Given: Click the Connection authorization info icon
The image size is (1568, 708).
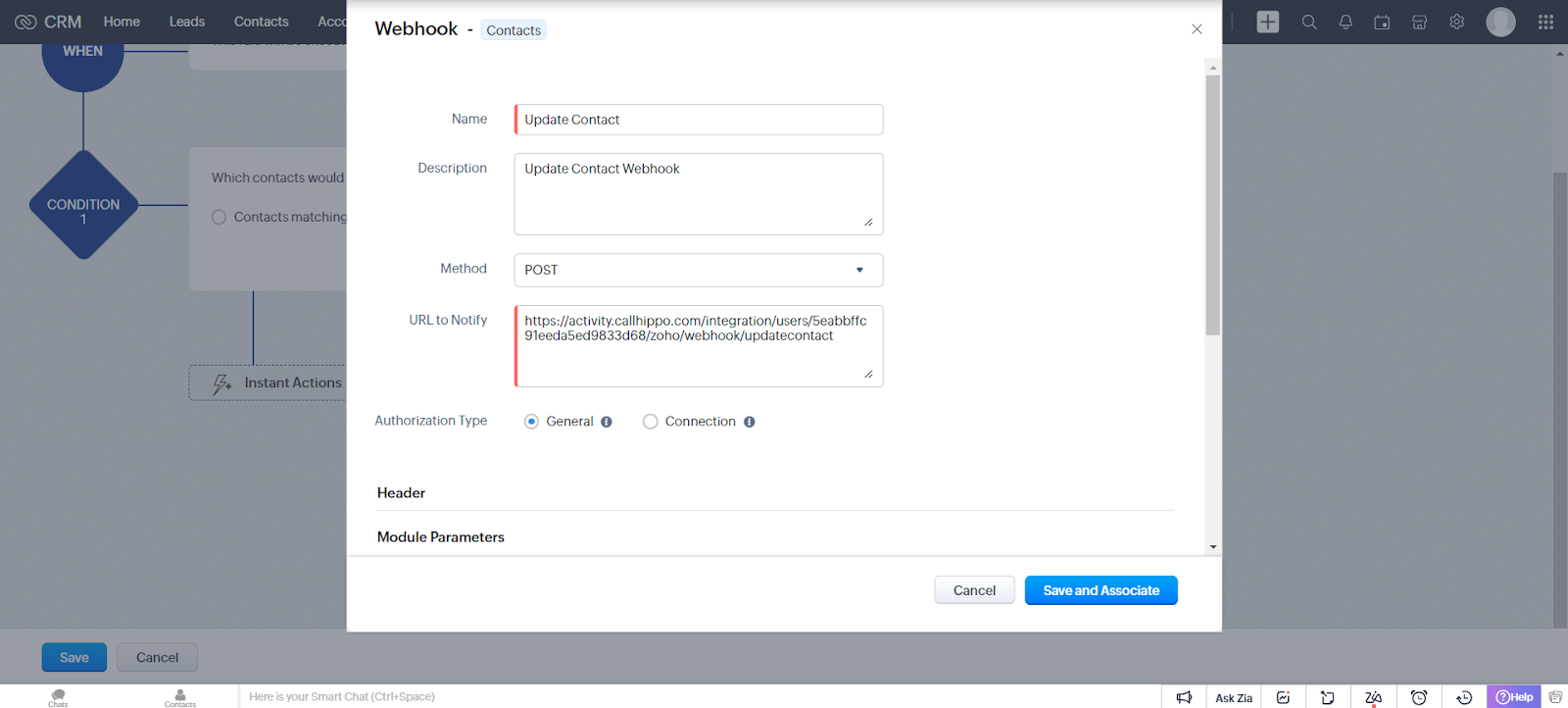Looking at the screenshot, I should click(750, 422).
